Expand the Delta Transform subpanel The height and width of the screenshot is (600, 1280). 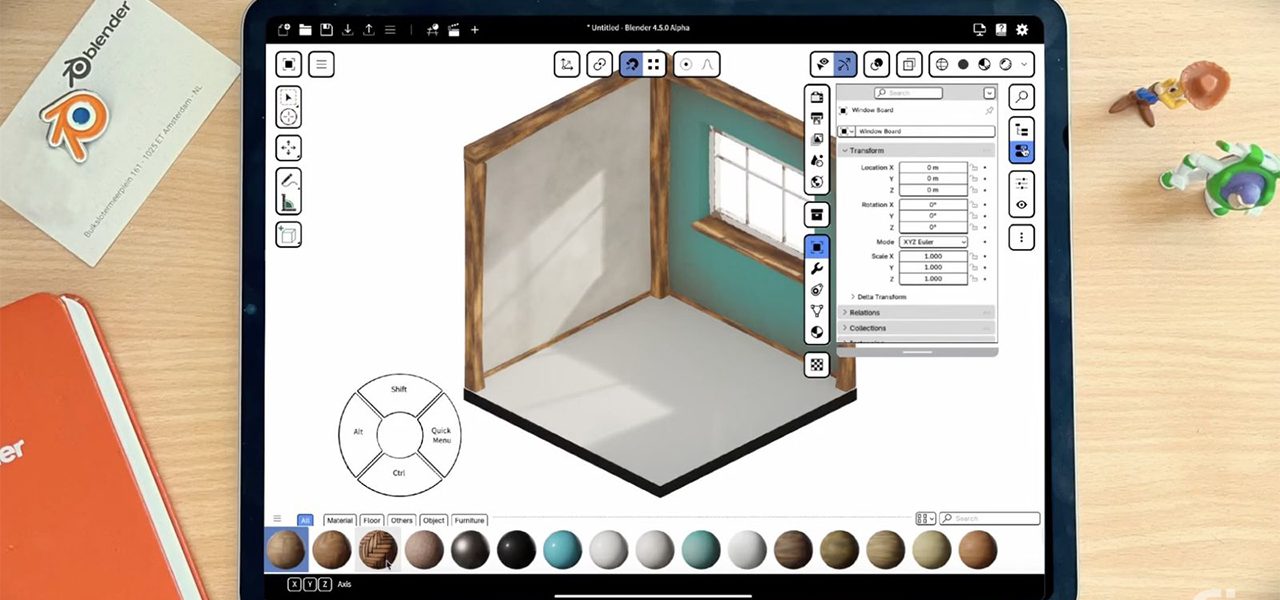click(879, 297)
